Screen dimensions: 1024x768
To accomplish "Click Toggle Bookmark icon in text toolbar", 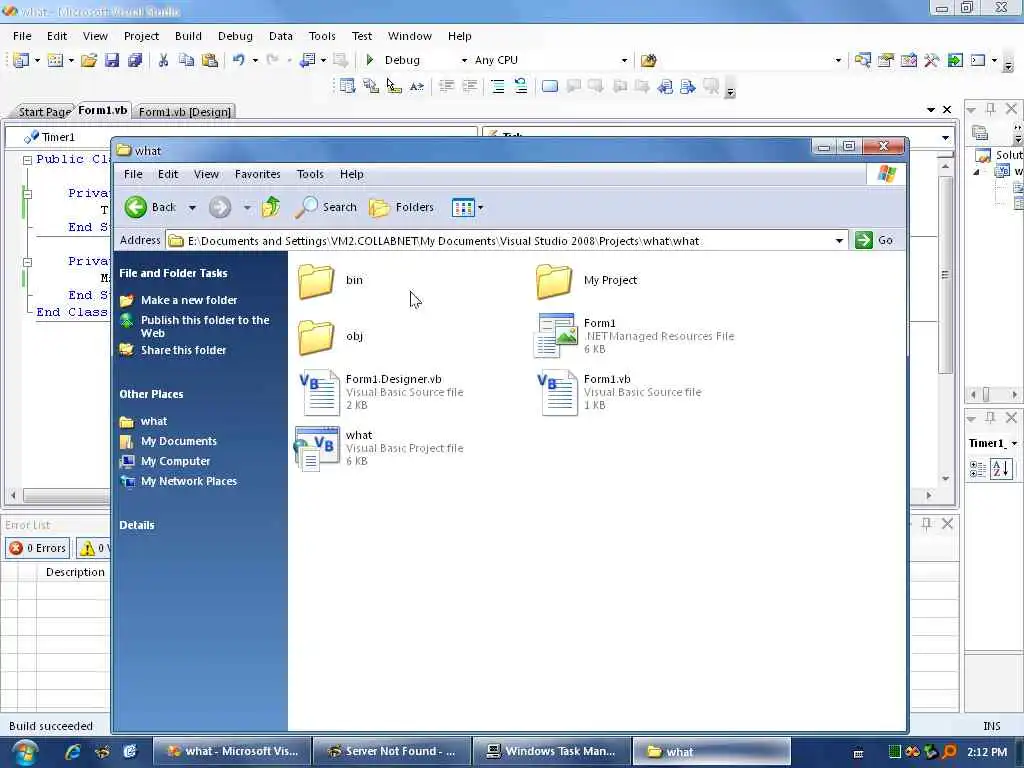I will (550, 86).
